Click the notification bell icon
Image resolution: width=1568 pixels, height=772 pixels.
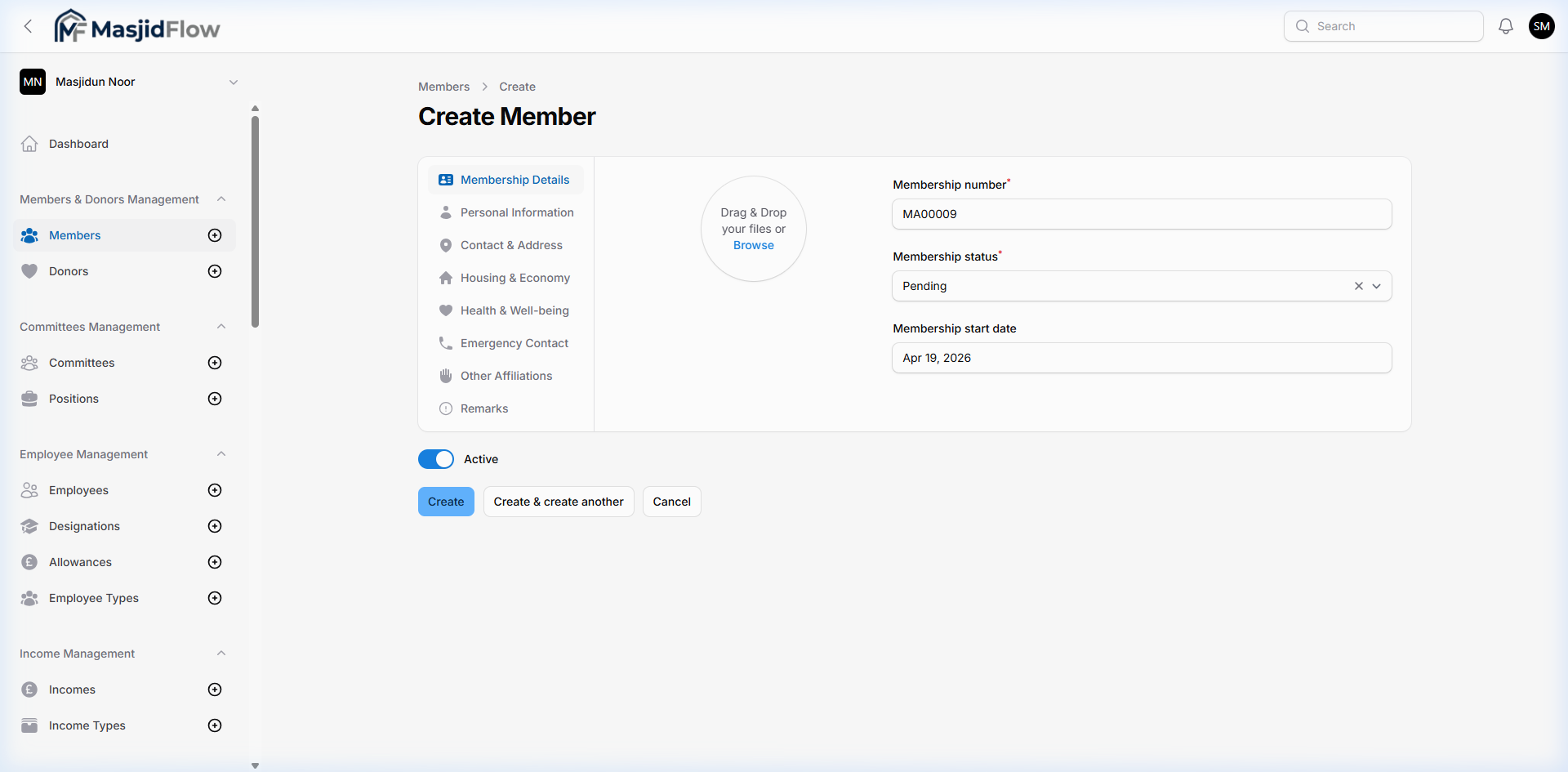pyautogui.click(x=1505, y=25)
